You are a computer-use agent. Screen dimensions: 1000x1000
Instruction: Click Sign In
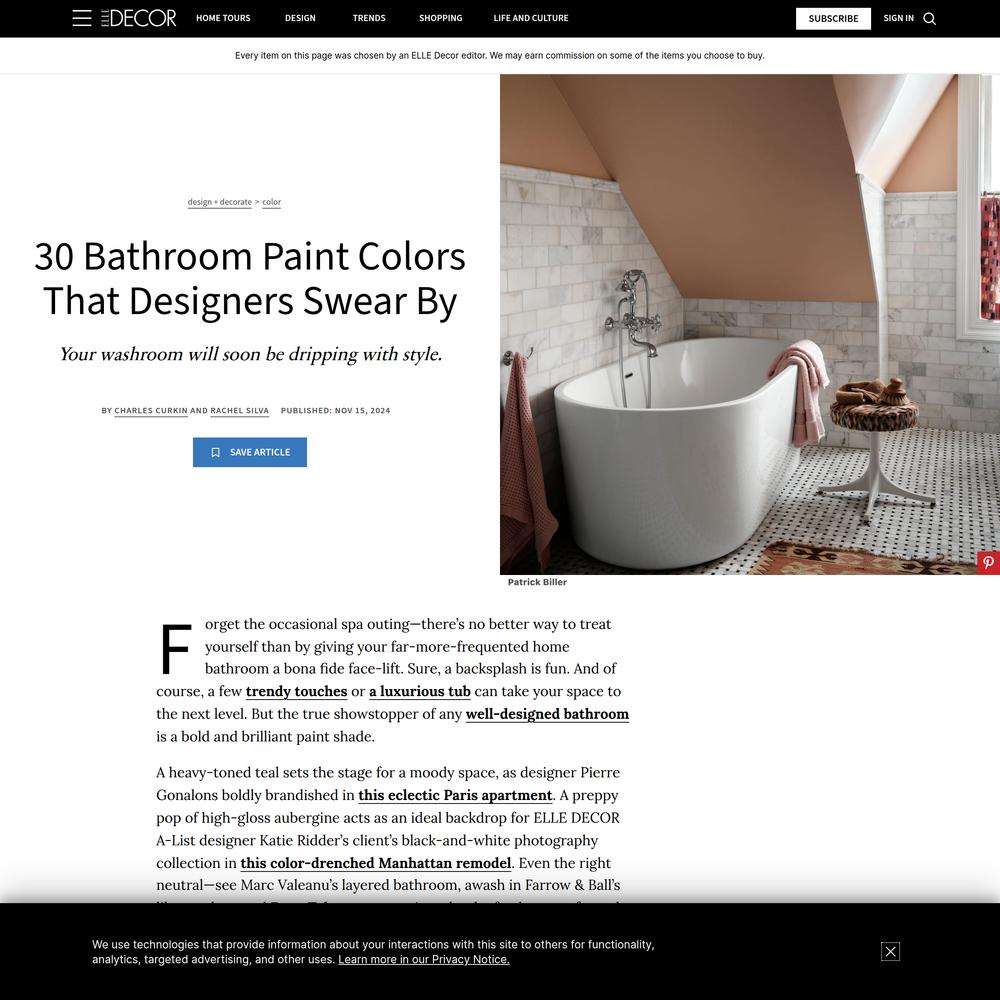(898, 18)
